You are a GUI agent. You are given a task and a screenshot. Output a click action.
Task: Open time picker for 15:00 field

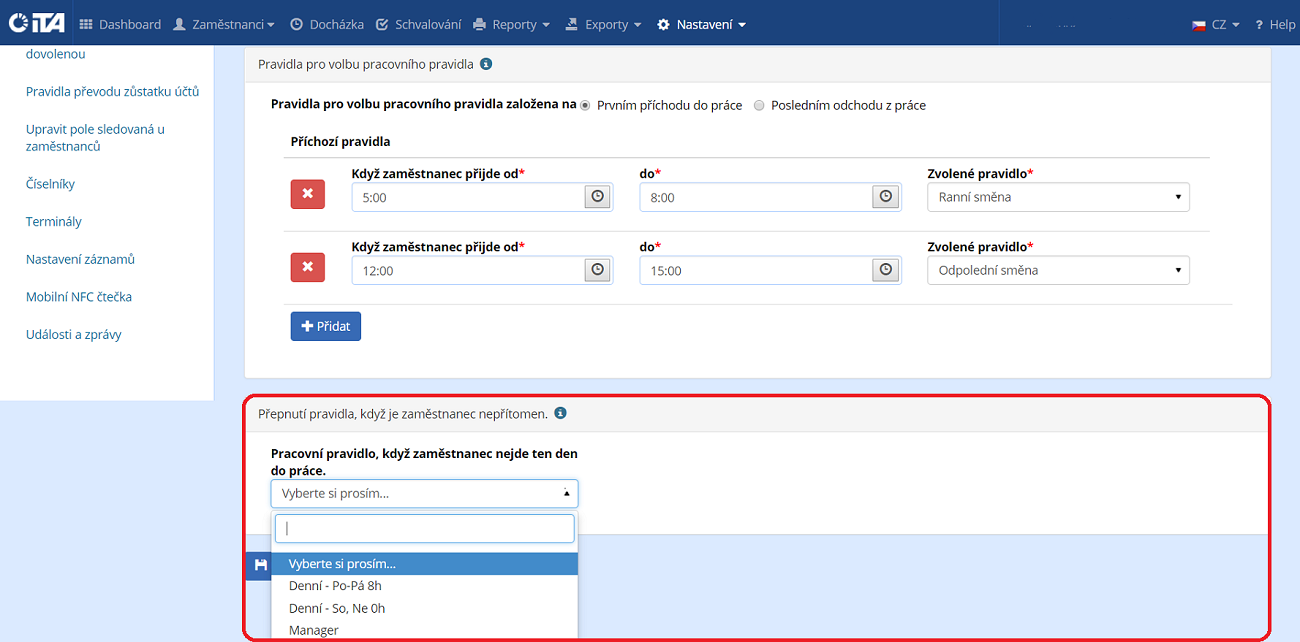pyautogui.click(x=885, y=270)
